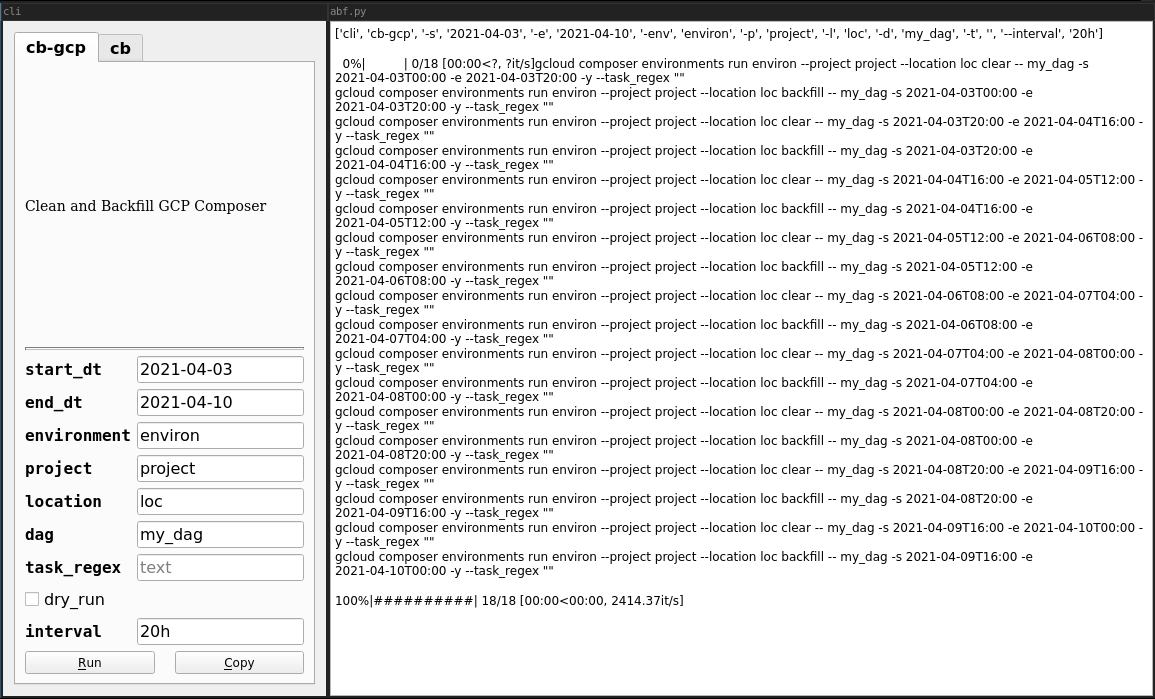Click the dag field showing my_dag
The width and height of the screenshot is (1155, 699).
pyautogui.click(x=220, y=534)
